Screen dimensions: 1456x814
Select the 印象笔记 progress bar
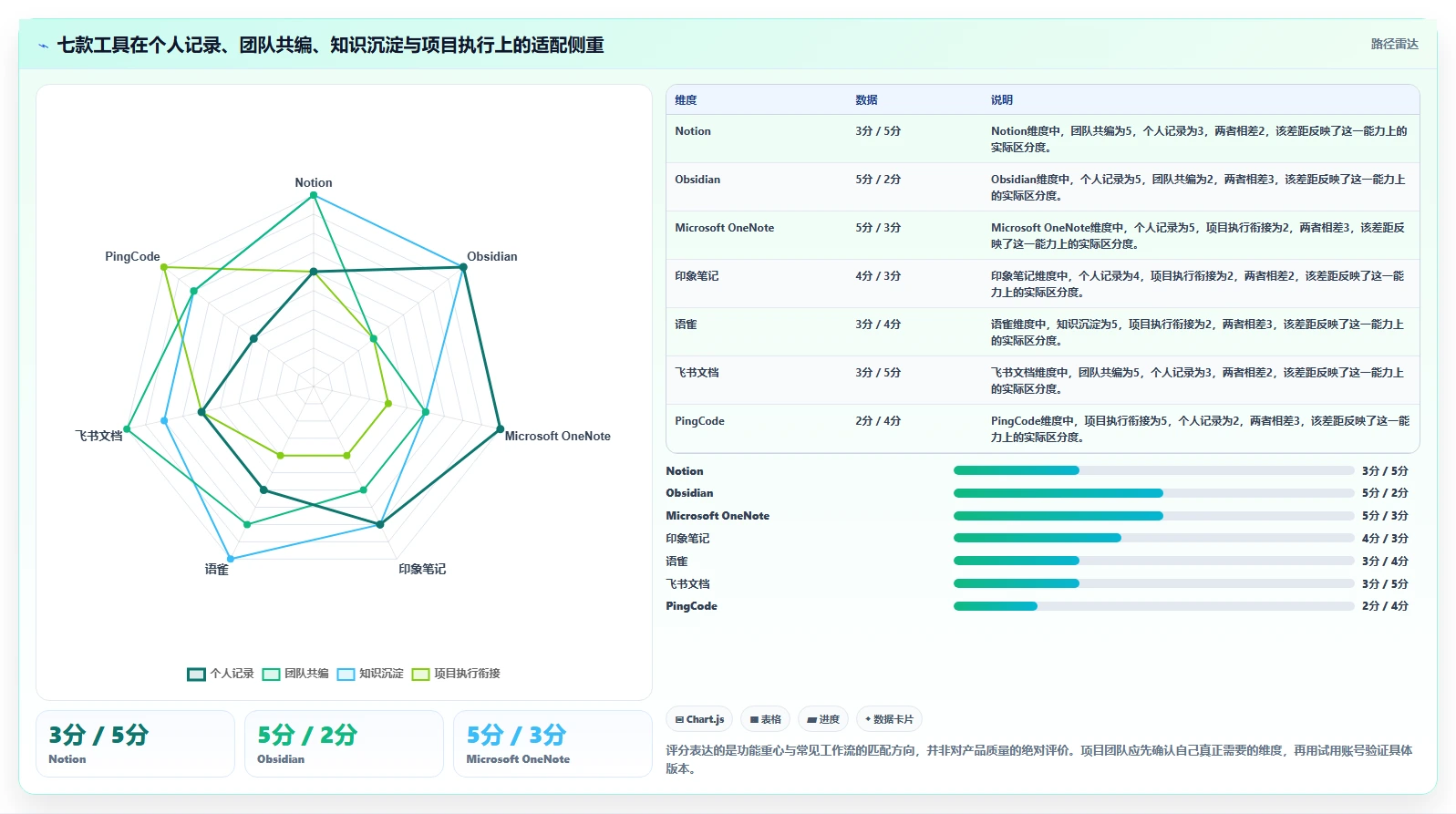pyautogui.click(x=1153, y=538)
